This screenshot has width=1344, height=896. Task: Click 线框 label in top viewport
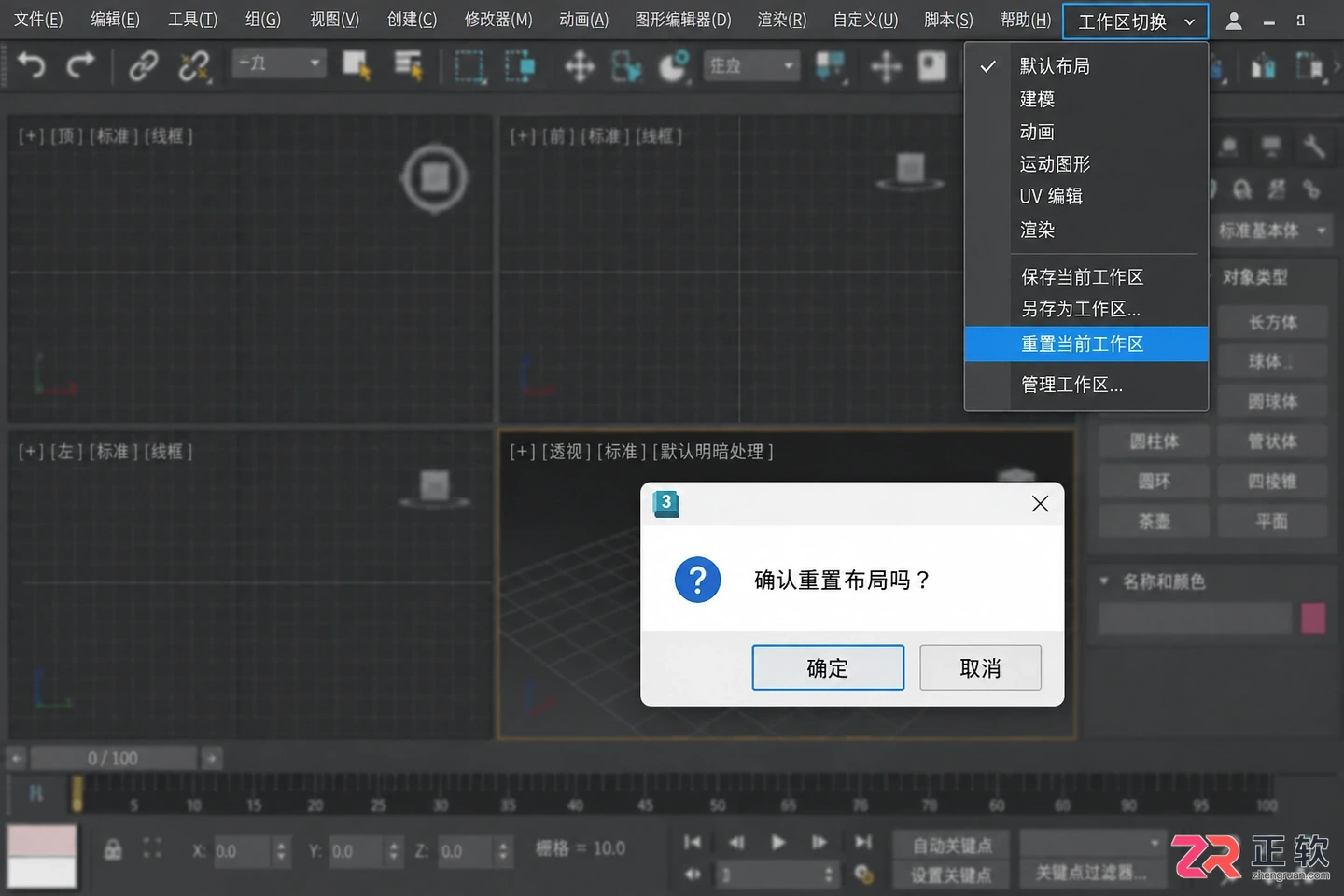click(x=169, y=136)
